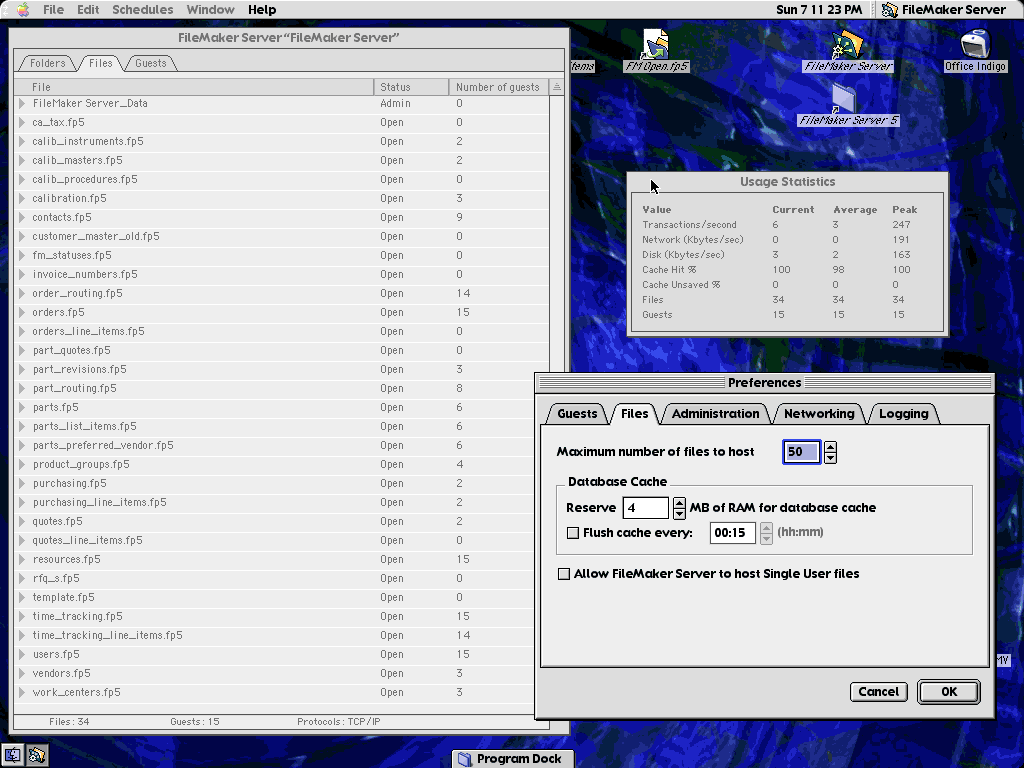Expand the work_centers.fp5 disclosure triangle
Screen dimensions: 1024x768
click(x=22, y=692)
